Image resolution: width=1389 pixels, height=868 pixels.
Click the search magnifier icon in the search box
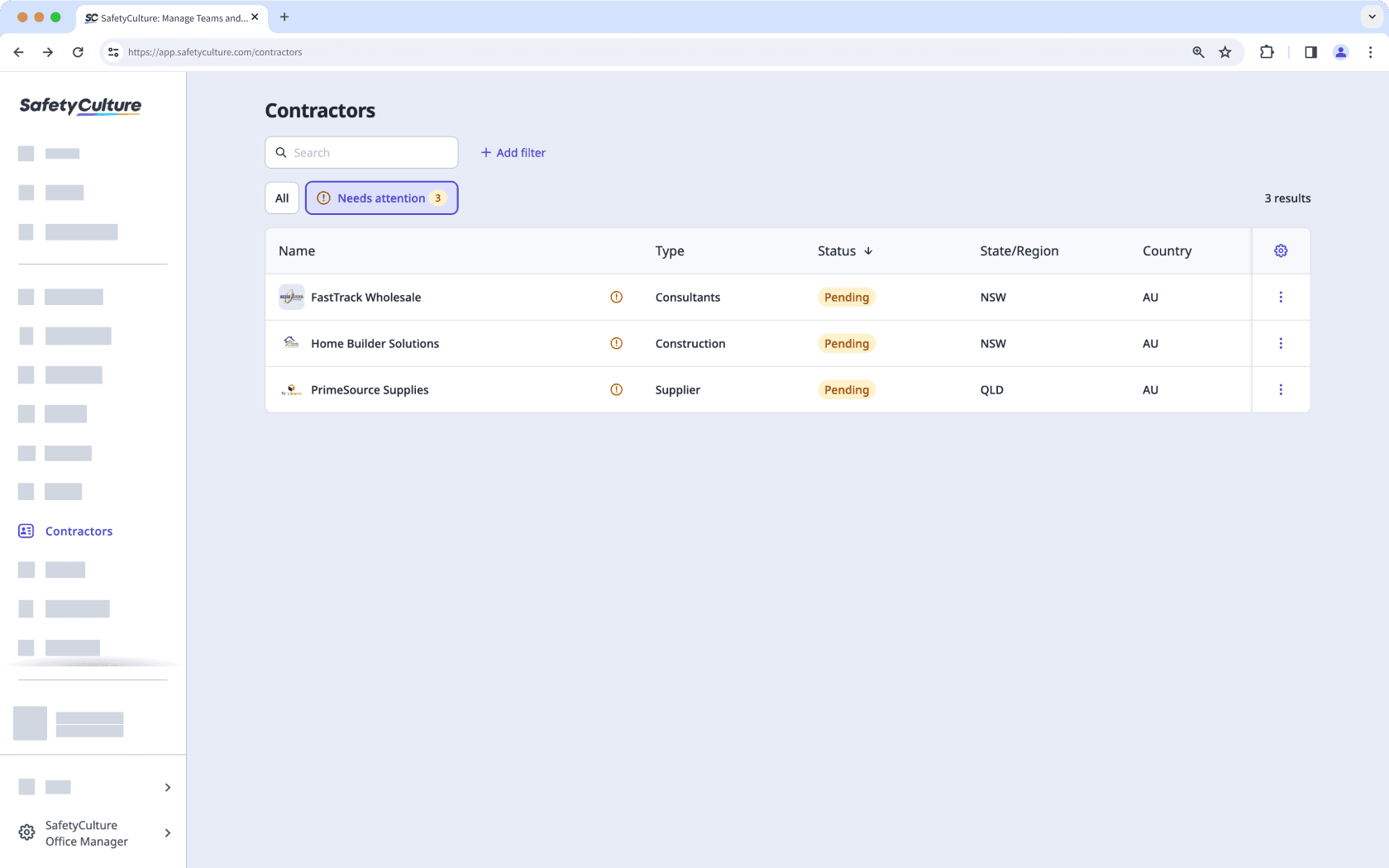coord(280,152)
